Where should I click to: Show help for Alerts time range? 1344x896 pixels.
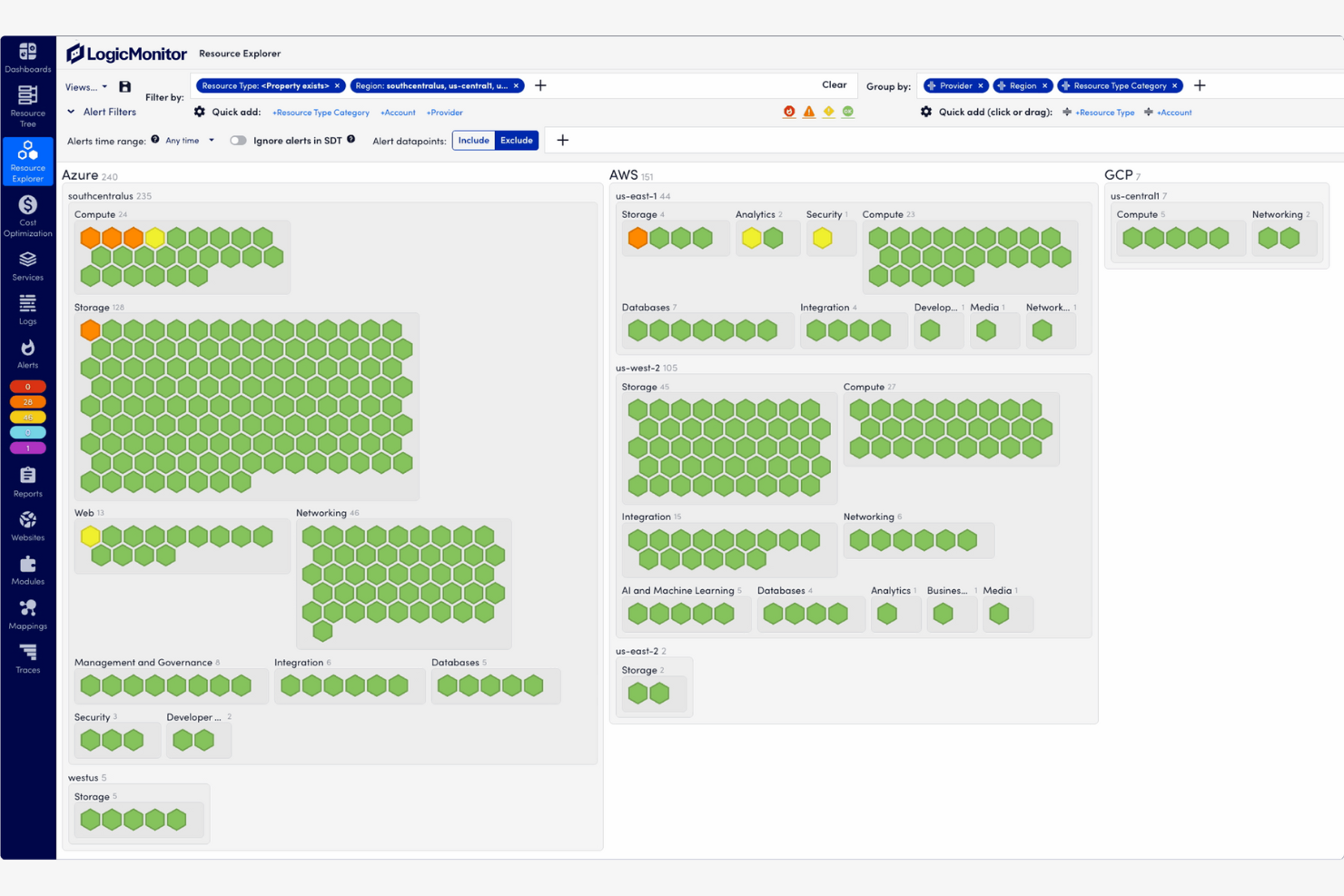tap(155, 140)
